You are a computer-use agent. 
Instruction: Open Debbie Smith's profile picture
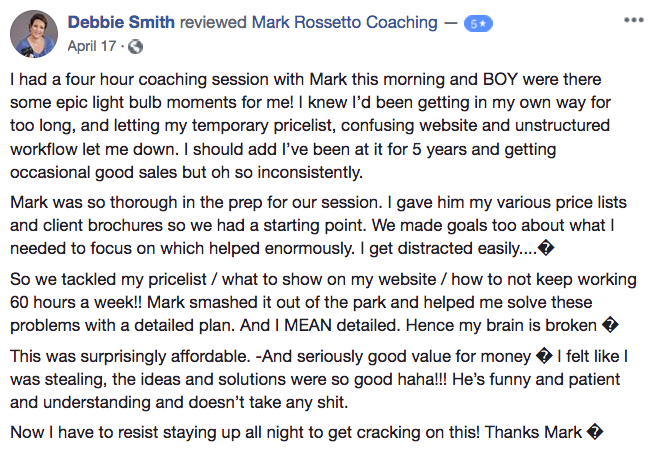34,34
